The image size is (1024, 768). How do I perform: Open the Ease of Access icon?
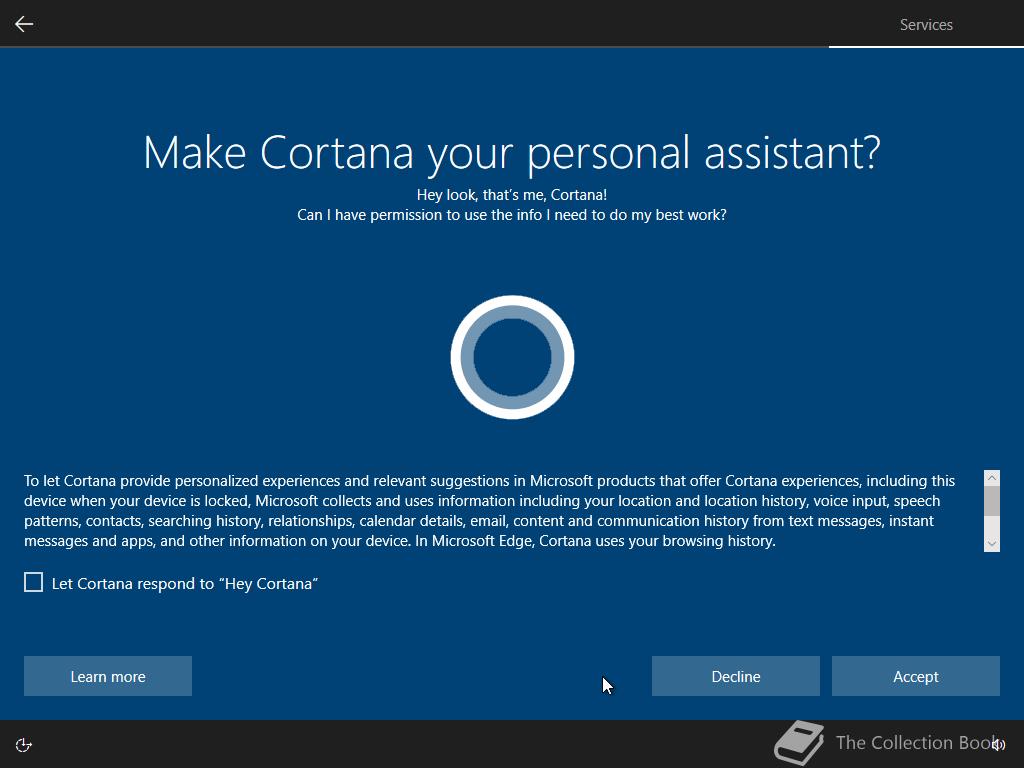[24, 745]
